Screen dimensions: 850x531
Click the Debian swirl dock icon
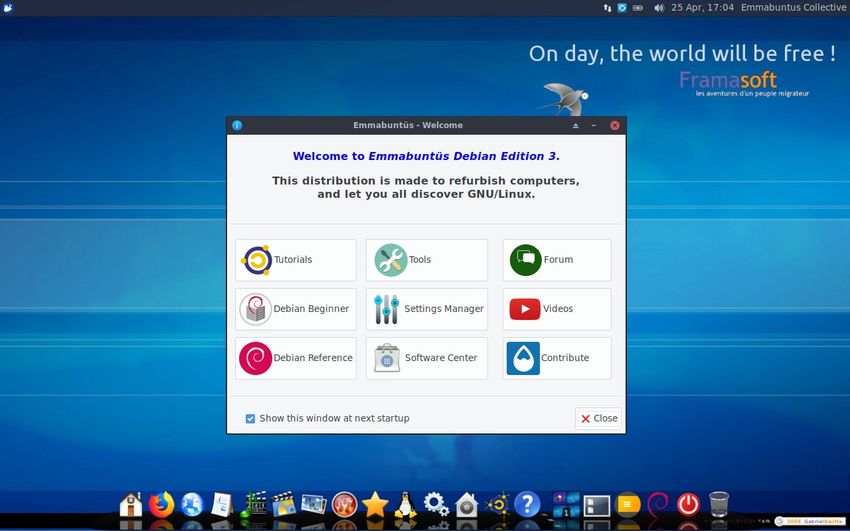[x=658, y=504]
